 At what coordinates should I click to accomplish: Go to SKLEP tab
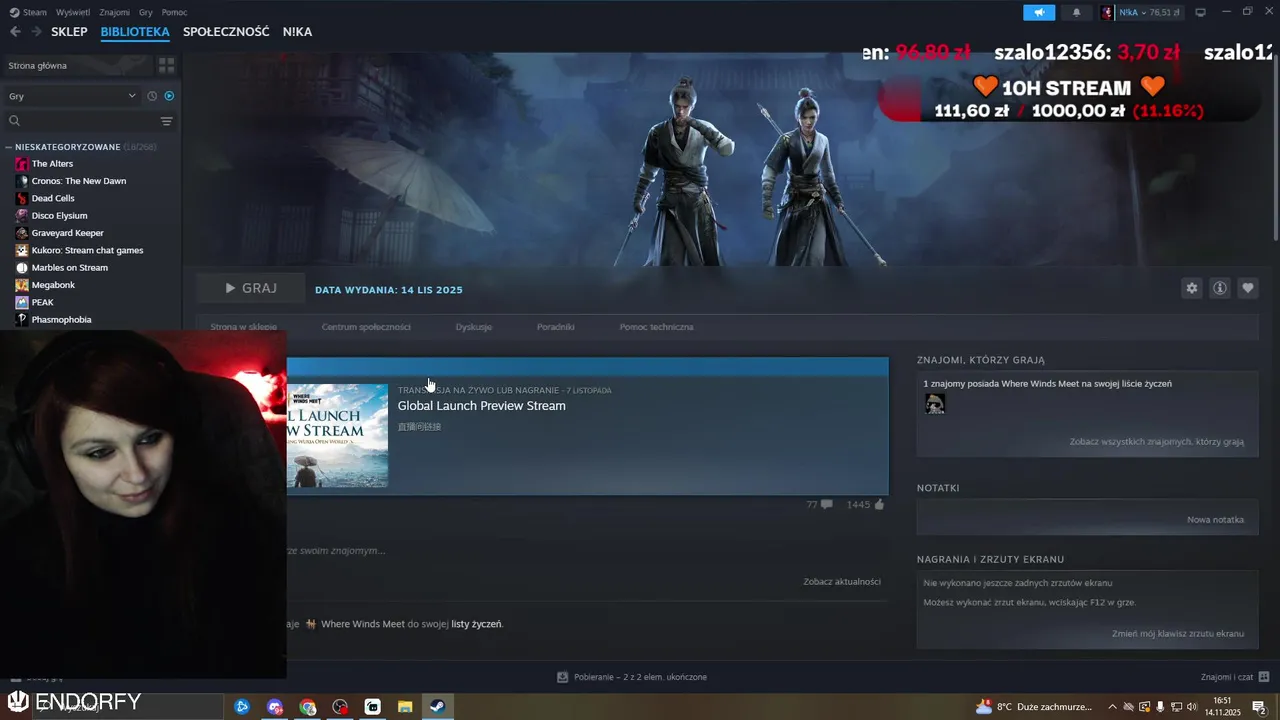69,32
